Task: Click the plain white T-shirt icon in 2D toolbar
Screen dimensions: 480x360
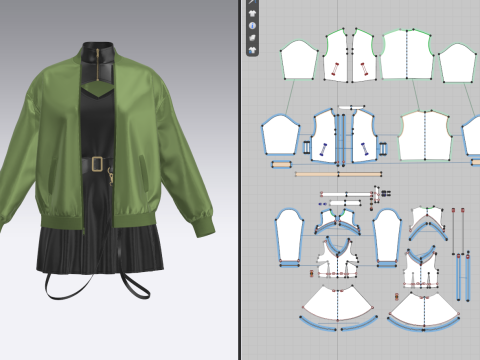Action: pos(252,14)
